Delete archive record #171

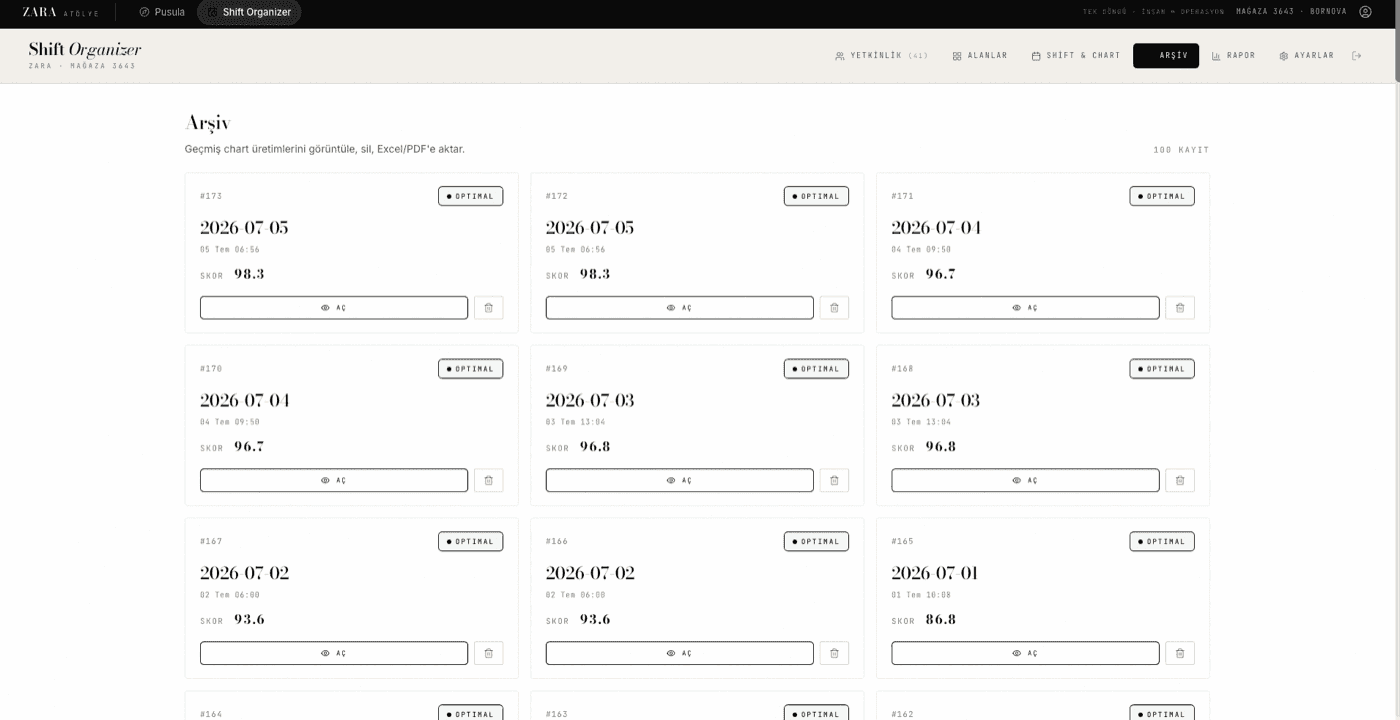coord(1180,308)
